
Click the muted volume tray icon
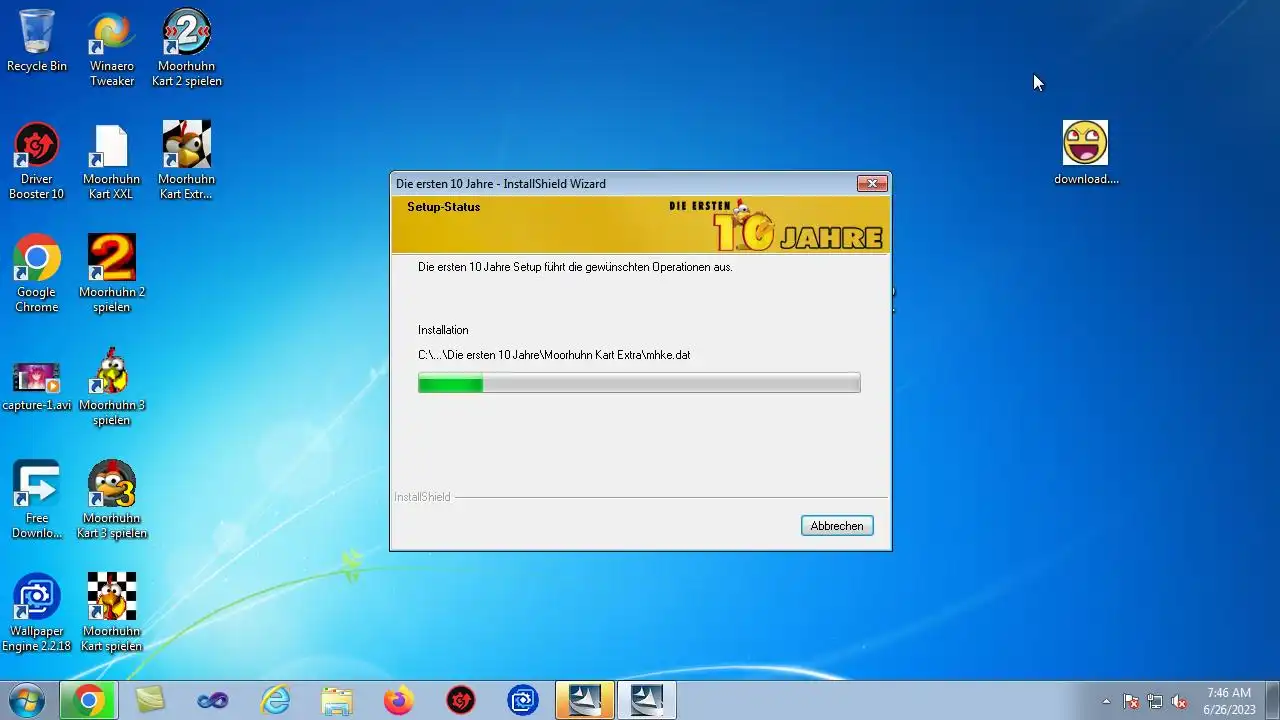(1180, 701)
